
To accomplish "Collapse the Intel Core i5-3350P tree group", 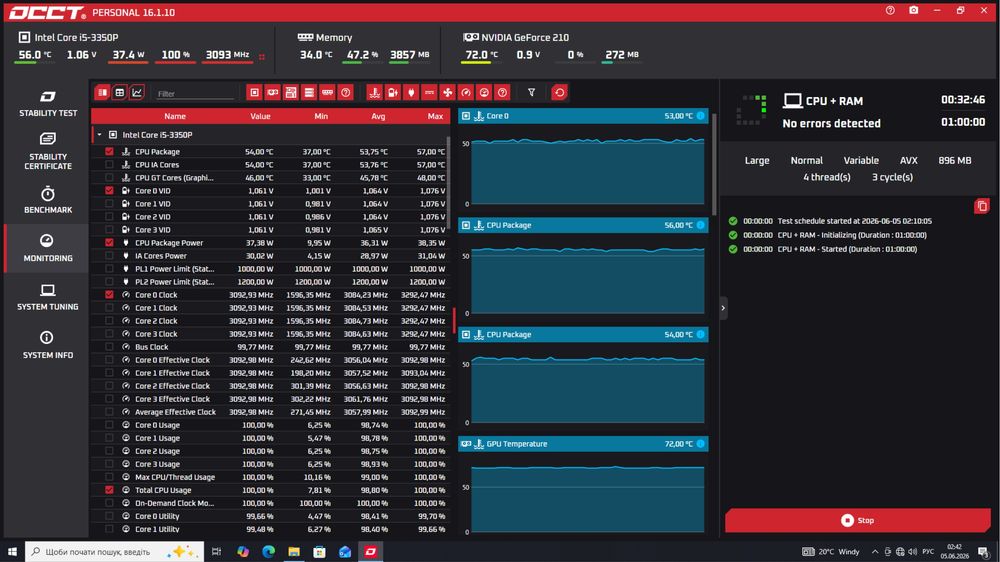I will click(99, 135).
